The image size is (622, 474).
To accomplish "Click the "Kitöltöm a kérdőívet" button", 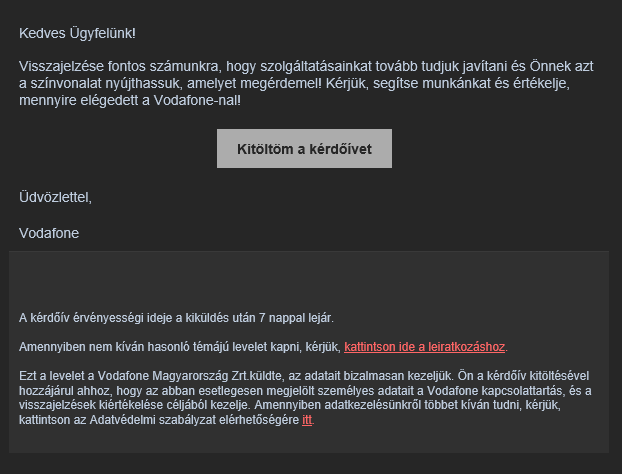I will tap(304, 149).
